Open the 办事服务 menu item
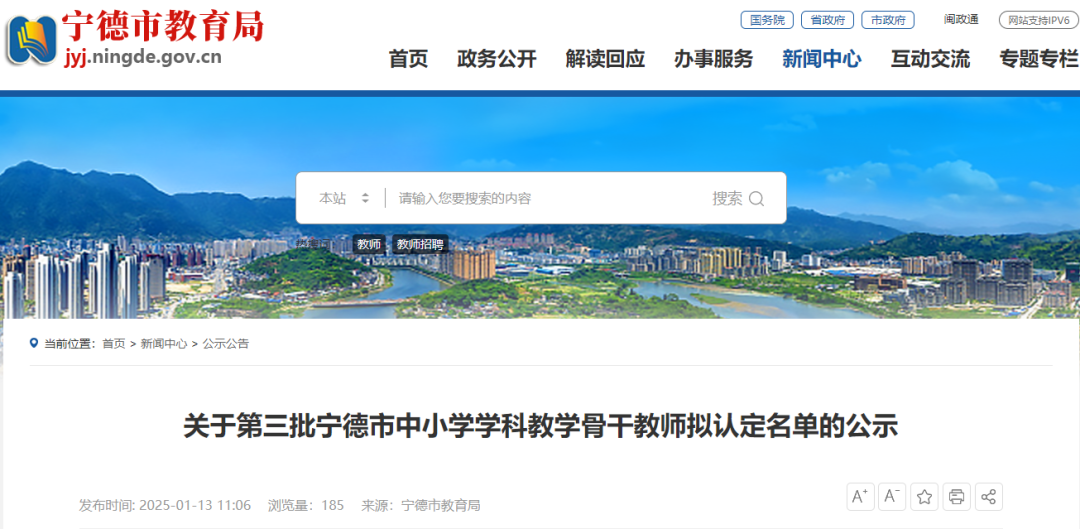Viewport: 1080px width, 529px height. 714,59
